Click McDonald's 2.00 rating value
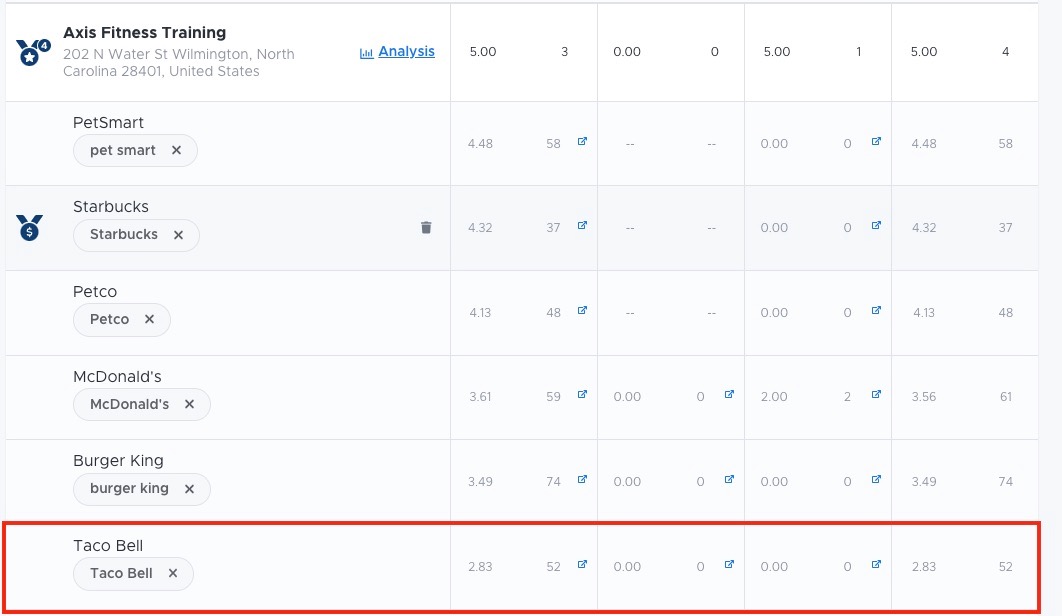The width and height of the screenshot is (1062, 616). (774, 397)
